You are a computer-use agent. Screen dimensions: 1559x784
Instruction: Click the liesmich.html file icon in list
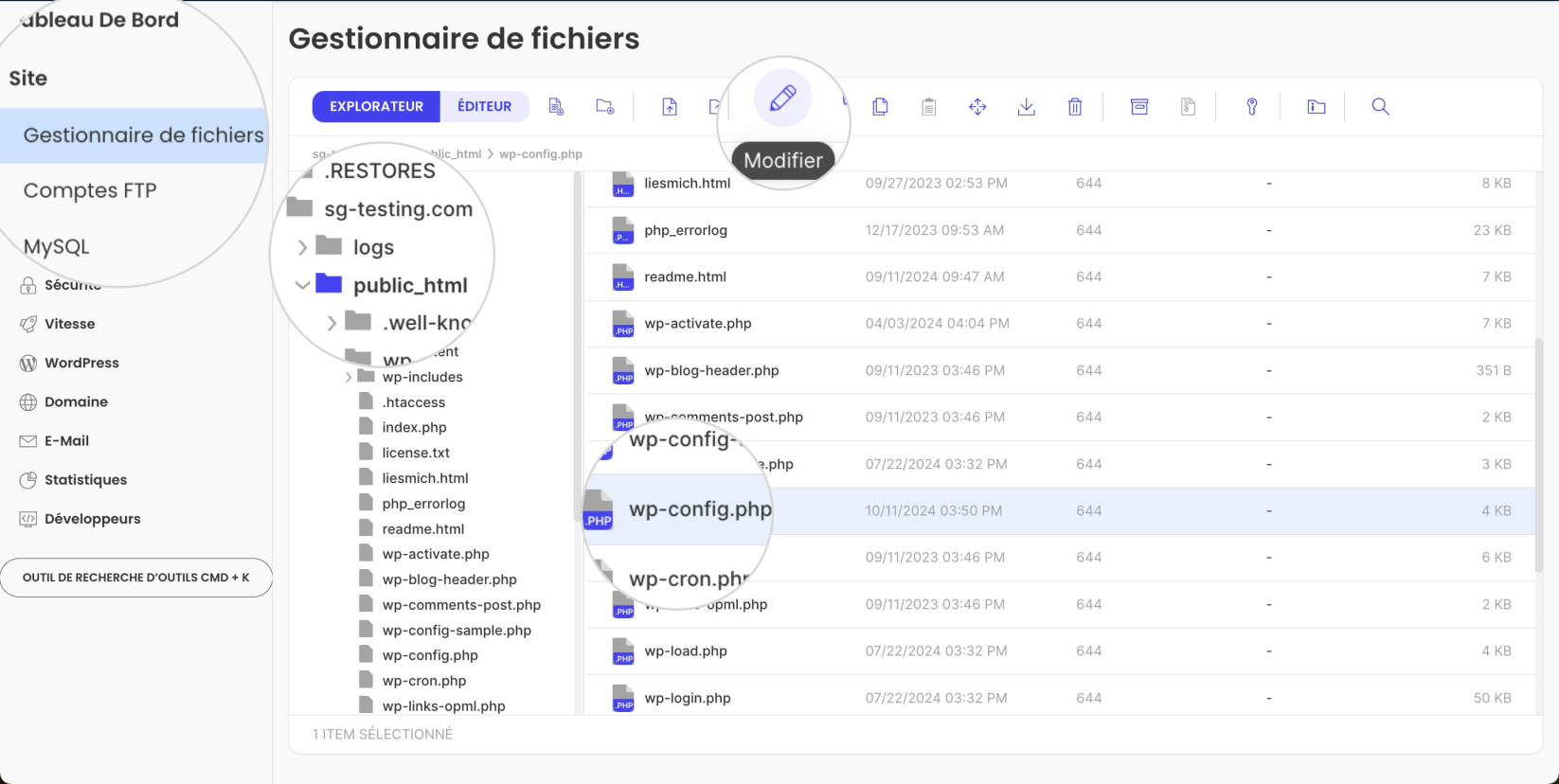[622, 184]
